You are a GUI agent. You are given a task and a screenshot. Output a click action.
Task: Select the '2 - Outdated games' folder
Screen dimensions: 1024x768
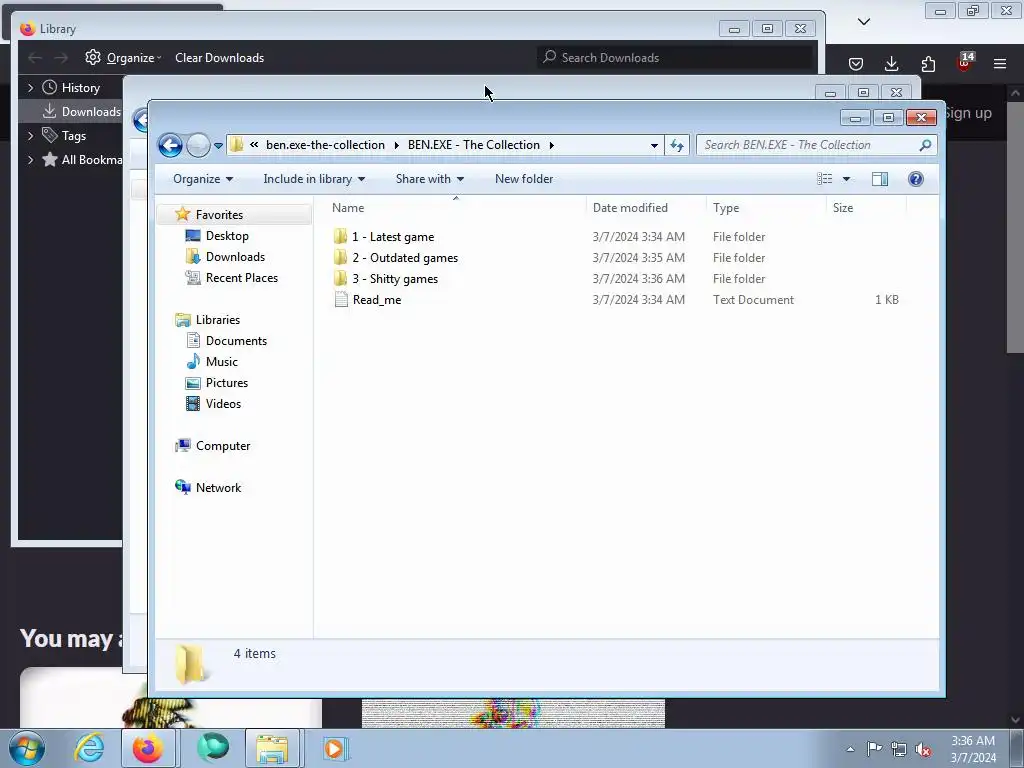(405, 258)
